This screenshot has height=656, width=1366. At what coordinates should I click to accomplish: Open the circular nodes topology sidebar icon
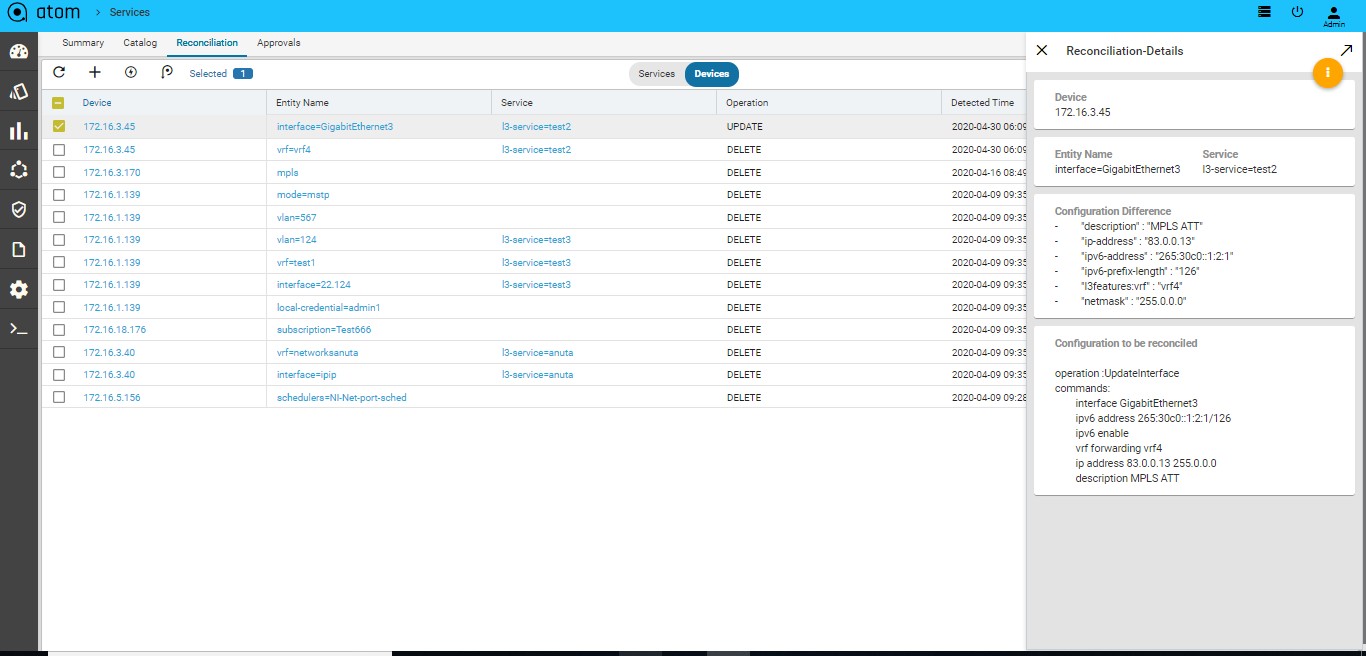pyautogui.click(x=19, y=170)
